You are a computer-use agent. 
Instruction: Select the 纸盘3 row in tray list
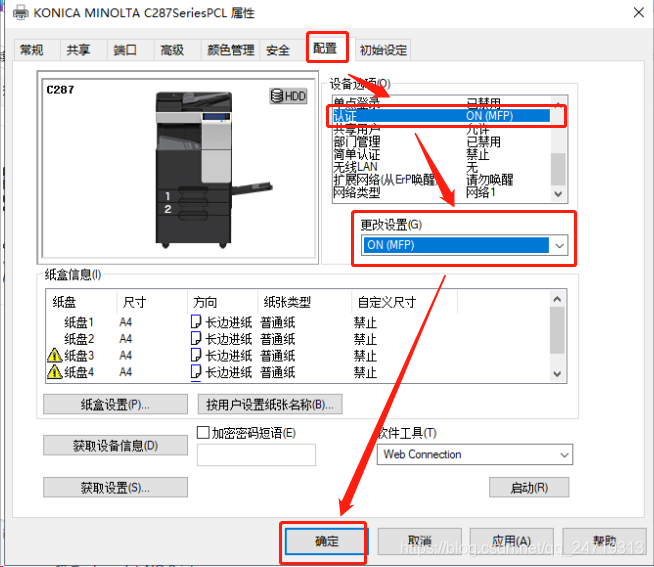pyautogui.click(x=298, y=355)
